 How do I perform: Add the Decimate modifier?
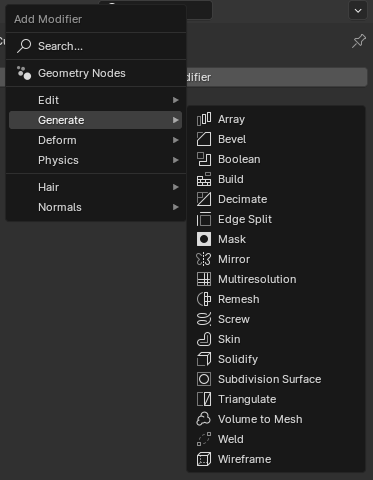[276, 199]
